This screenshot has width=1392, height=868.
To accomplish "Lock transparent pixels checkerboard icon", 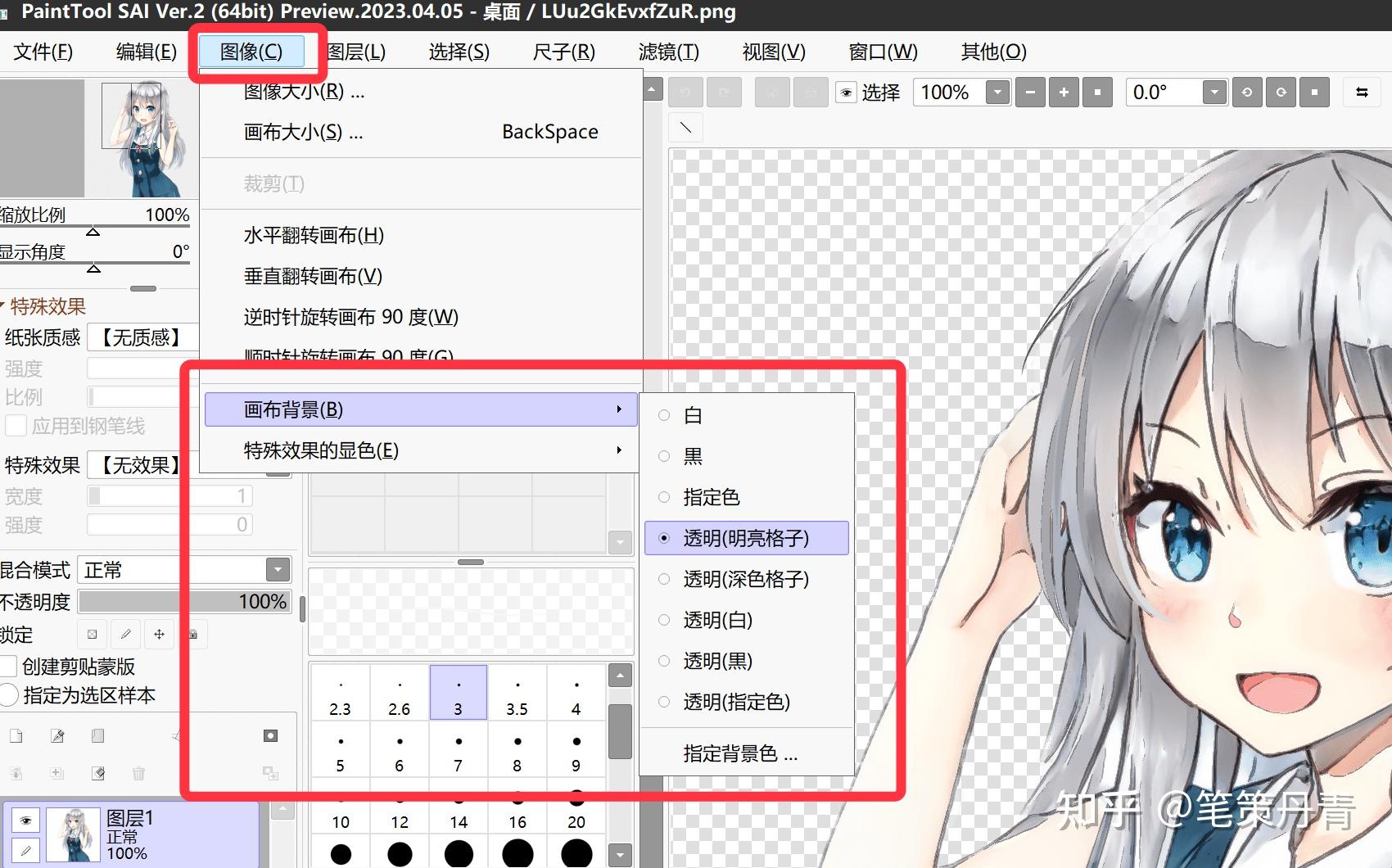I will (x=92, y=634).
